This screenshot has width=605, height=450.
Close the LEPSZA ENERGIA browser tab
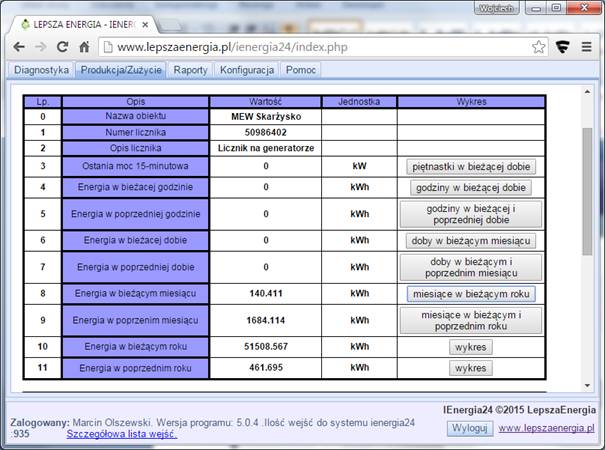[x=145, y=25]
